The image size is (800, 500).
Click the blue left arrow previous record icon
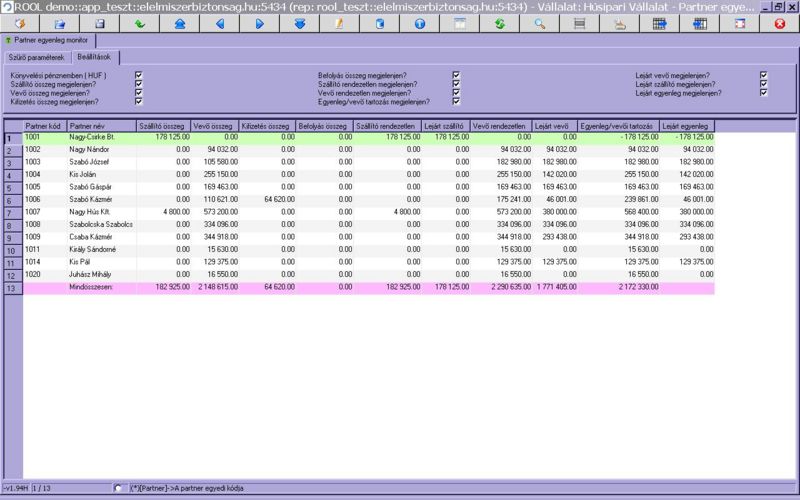pyautogui.click(x=219, y=23)
